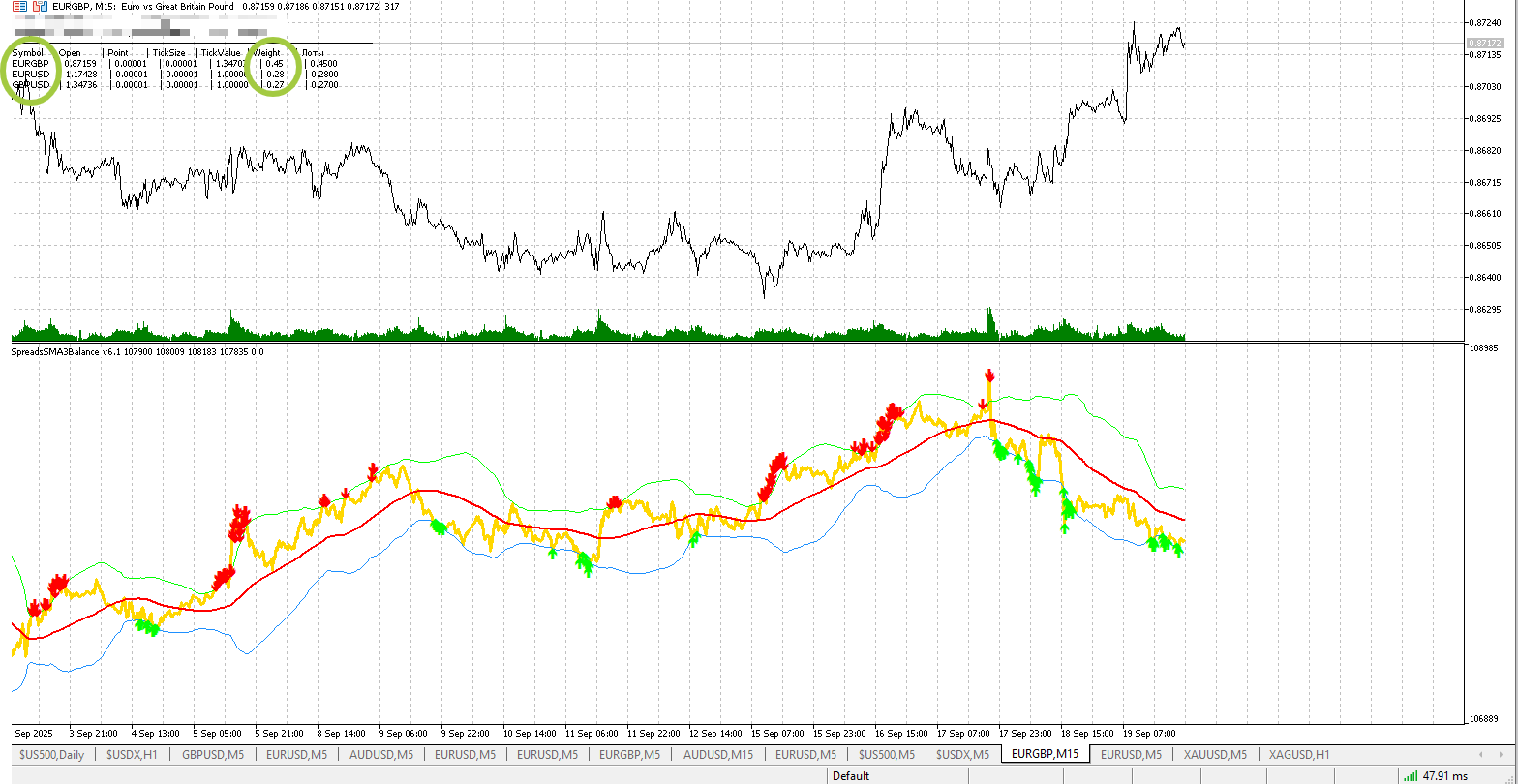Screen dimensions: 1518x784
Task: Click the 9 Sep 06:00 time label
Action: (x=402, y=733)
